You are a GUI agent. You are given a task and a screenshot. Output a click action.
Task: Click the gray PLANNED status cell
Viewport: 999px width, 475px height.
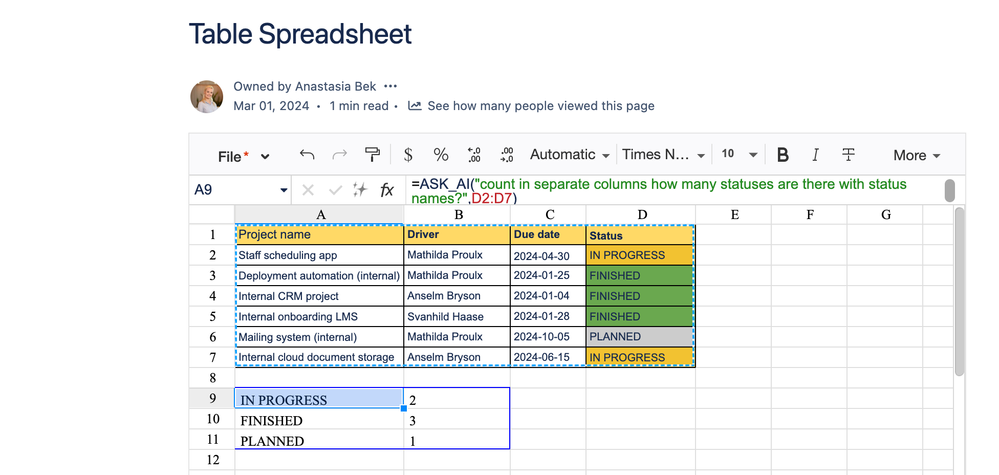pos(640,336)
